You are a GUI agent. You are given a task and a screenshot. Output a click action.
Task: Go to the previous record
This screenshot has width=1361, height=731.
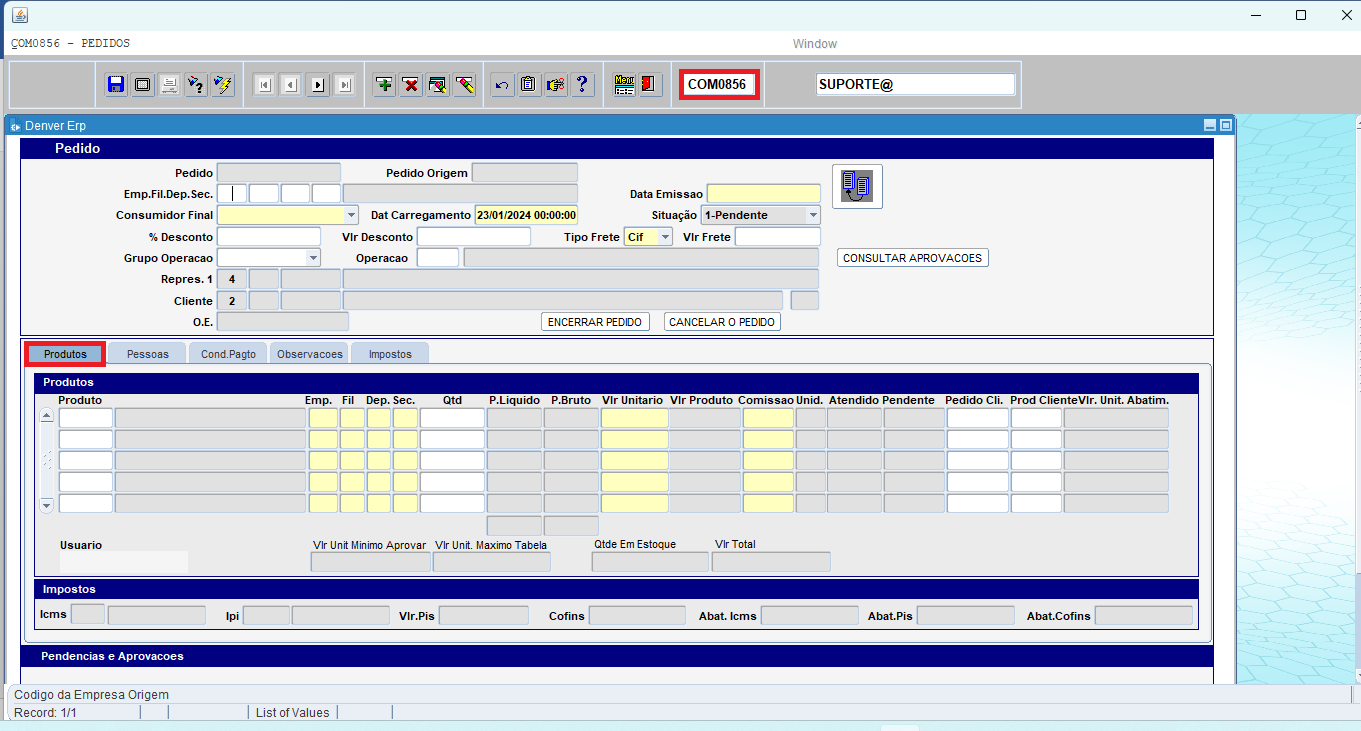click(290, 85)
